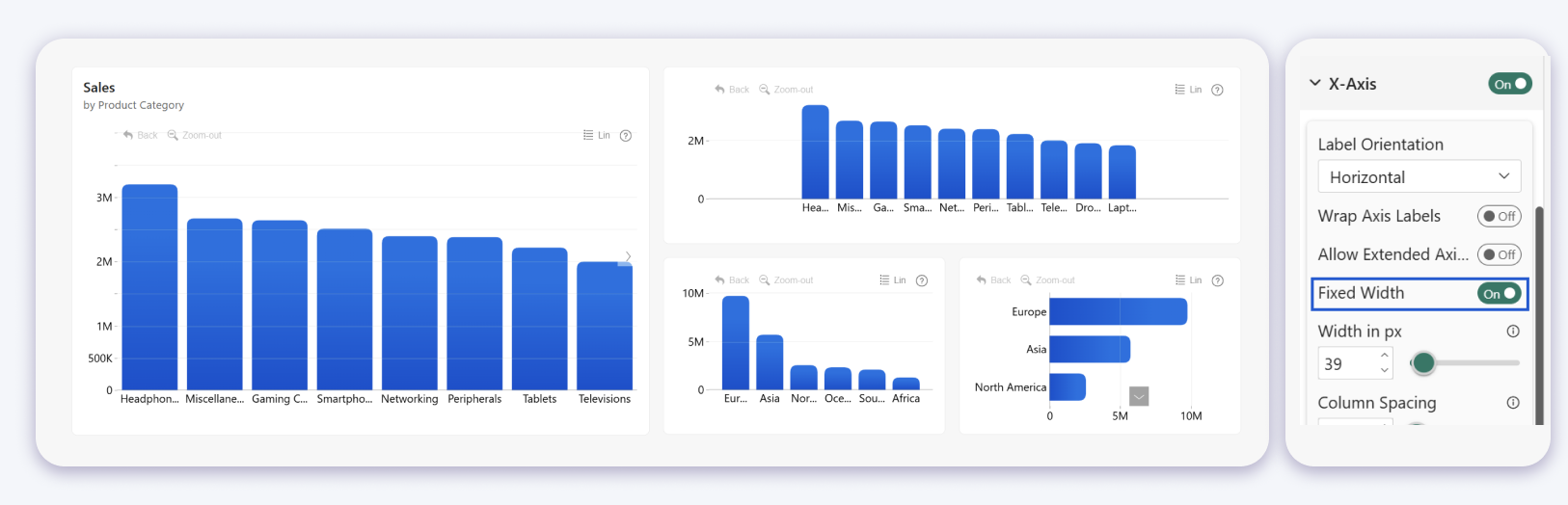Disable the Fixed Width toggle
The height and width of the screenshot is (505, 1568).
[1500, 293]
